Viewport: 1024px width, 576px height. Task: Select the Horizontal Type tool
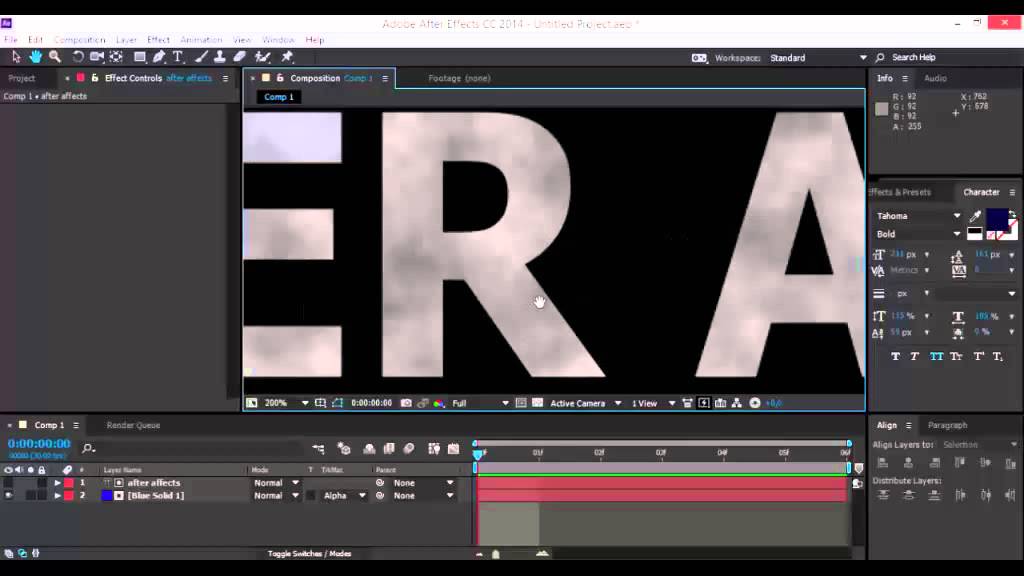178,57
